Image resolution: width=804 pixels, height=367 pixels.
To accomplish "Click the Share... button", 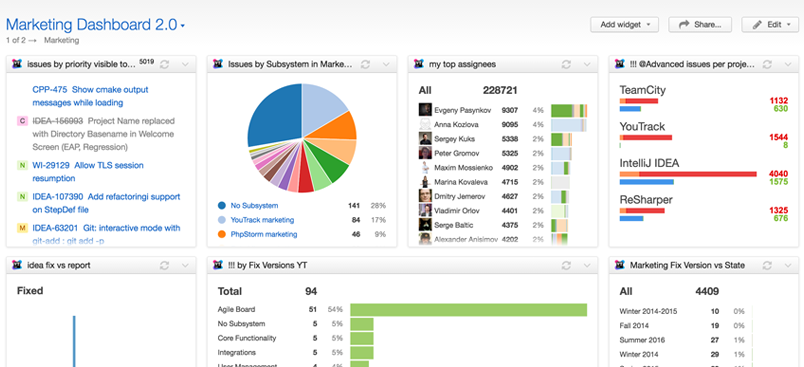I will (x=700, y=25).
